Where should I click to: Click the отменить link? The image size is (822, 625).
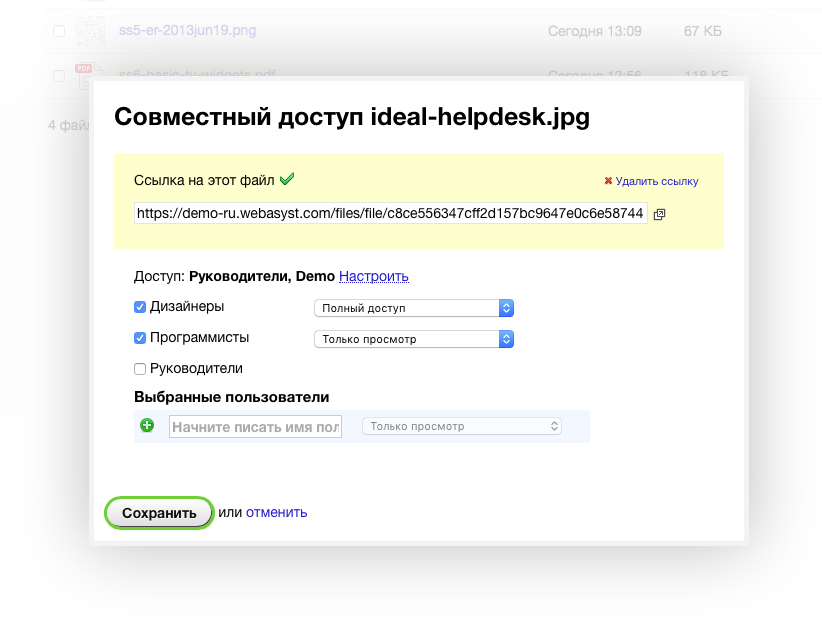pos(276,512)
